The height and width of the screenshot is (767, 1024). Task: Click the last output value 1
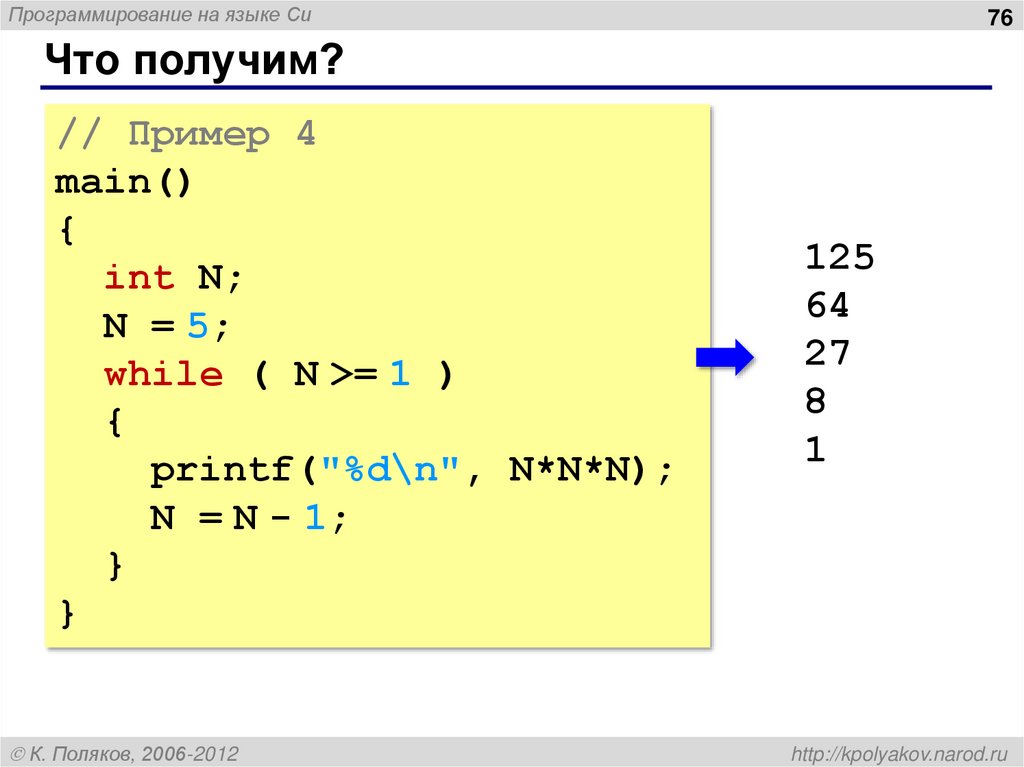pyautogui.click(x=816, y=449)
